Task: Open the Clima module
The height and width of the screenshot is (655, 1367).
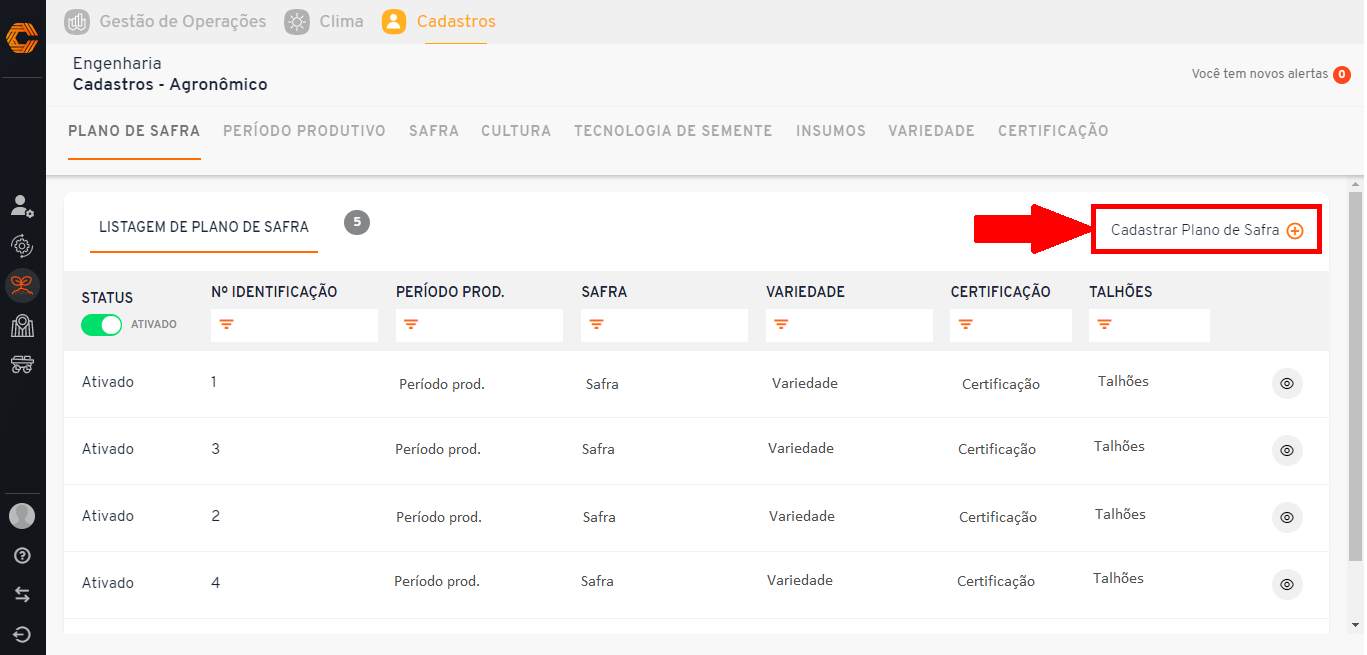Action: (x=341, y=21)
